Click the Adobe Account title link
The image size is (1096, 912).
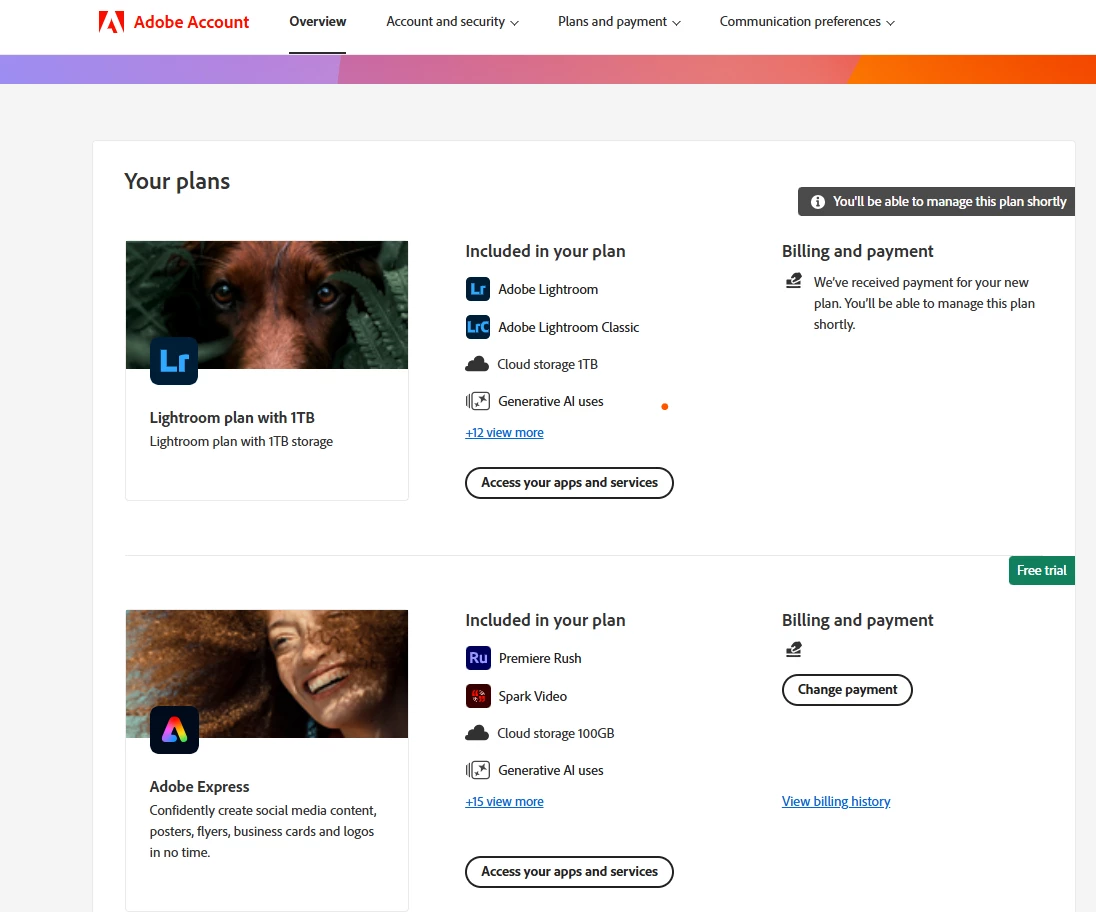(192, 22)
